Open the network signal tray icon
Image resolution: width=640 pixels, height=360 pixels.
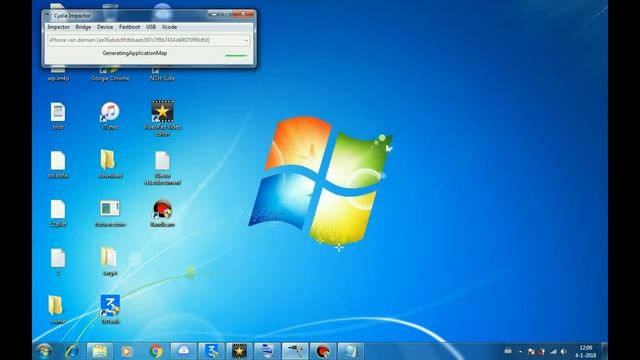553,351
